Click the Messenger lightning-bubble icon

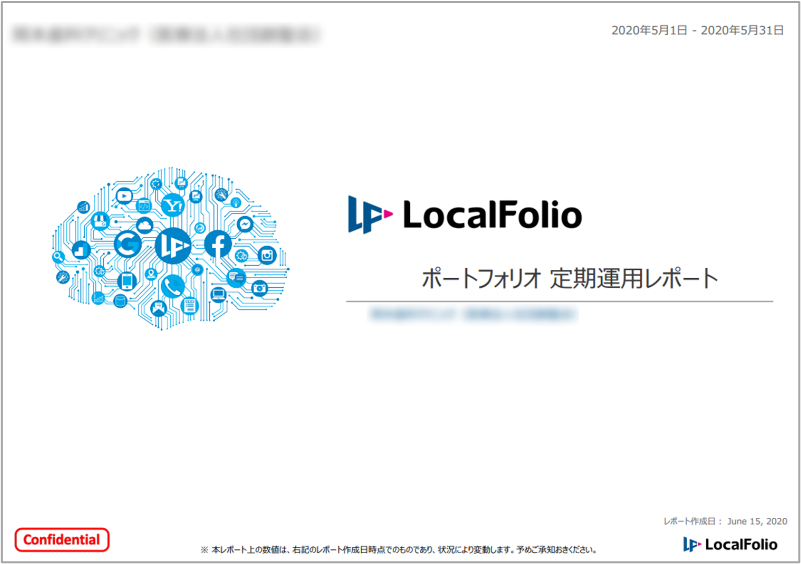[x=245, y=224]
